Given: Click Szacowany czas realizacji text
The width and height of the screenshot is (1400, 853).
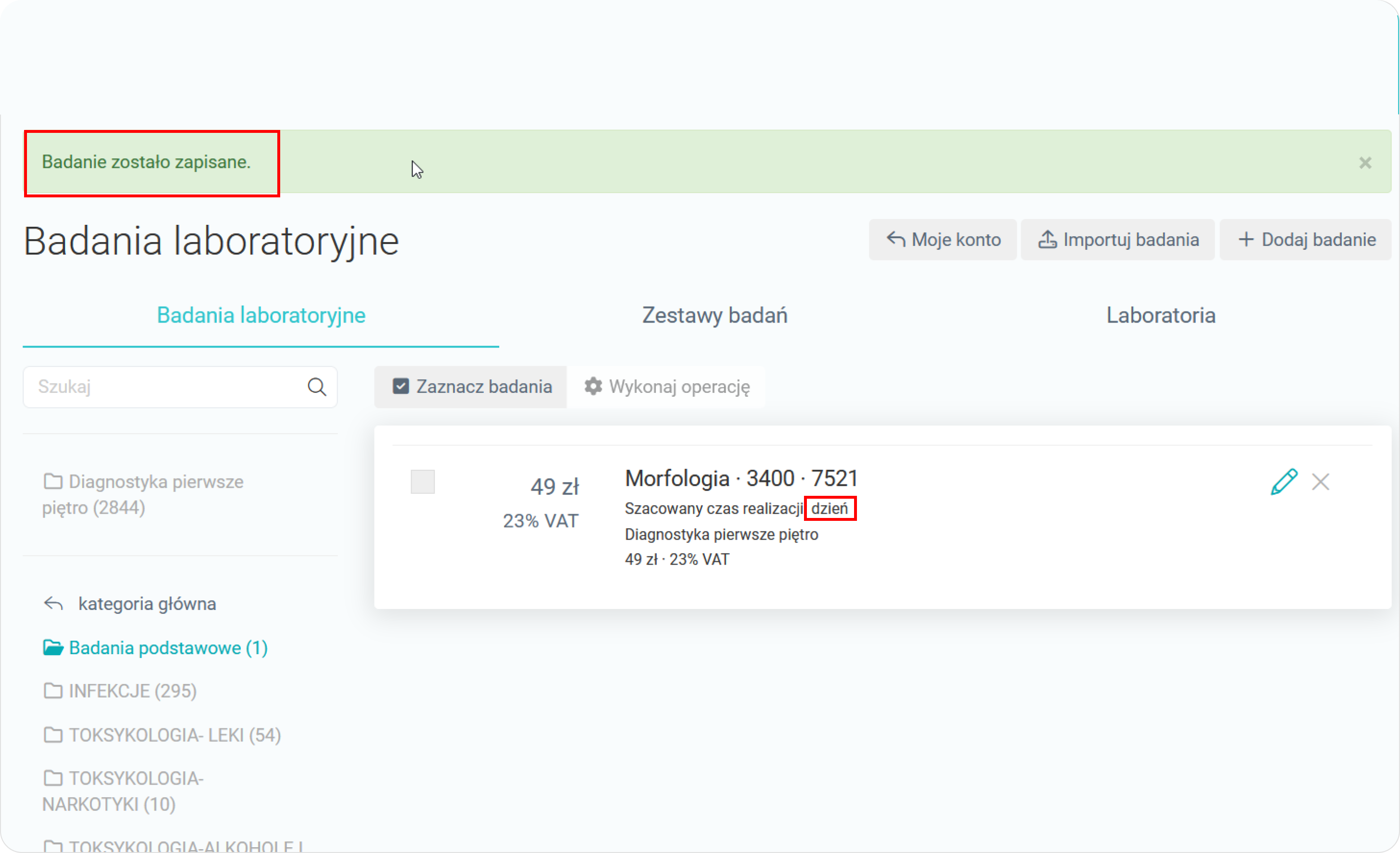Looking at the screenshot, I should (713, 509).
